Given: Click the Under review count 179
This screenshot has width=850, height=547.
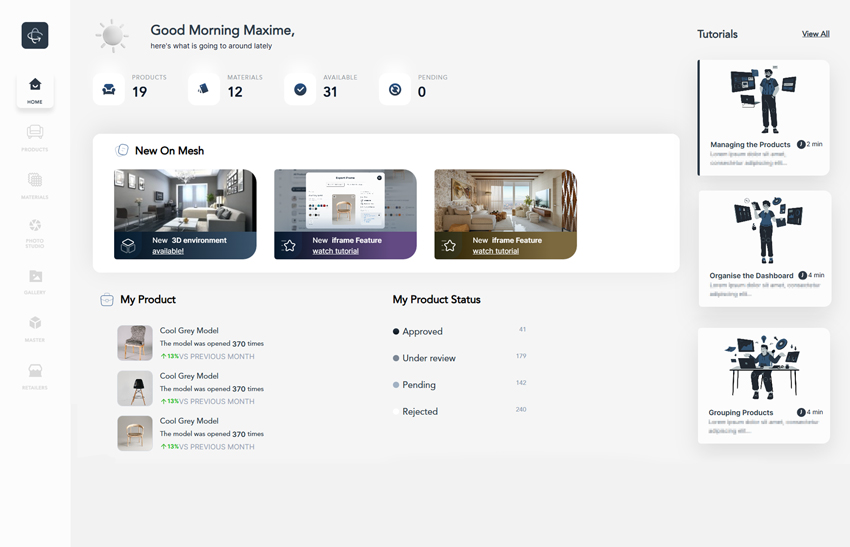Looking at the screenshot, I should 521,356.
